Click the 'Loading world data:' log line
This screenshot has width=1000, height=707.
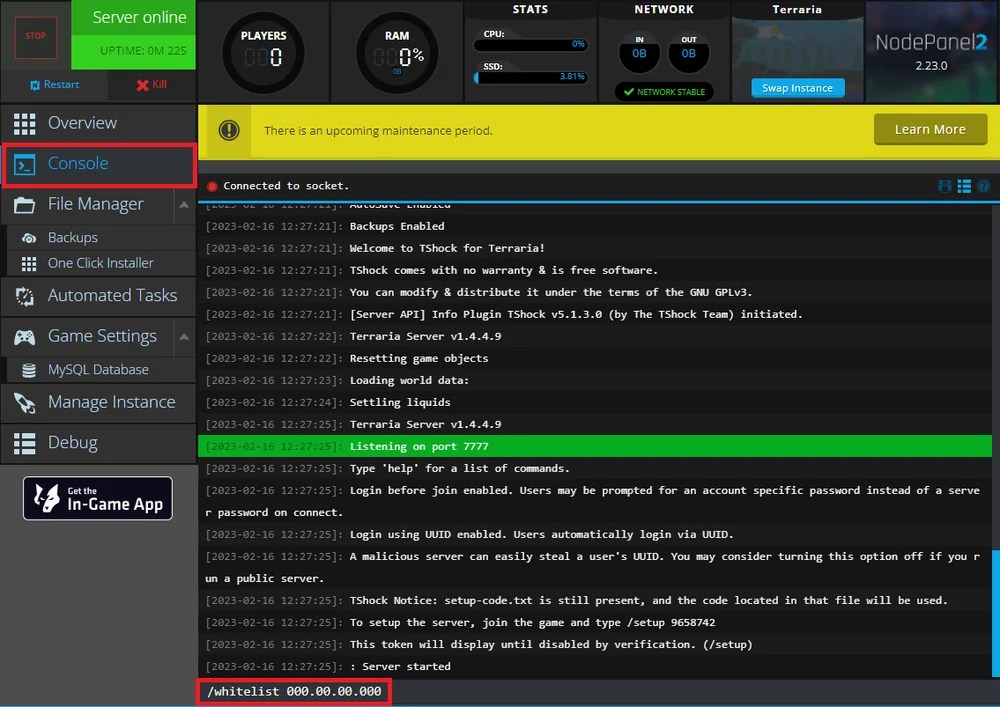[595, 381]
